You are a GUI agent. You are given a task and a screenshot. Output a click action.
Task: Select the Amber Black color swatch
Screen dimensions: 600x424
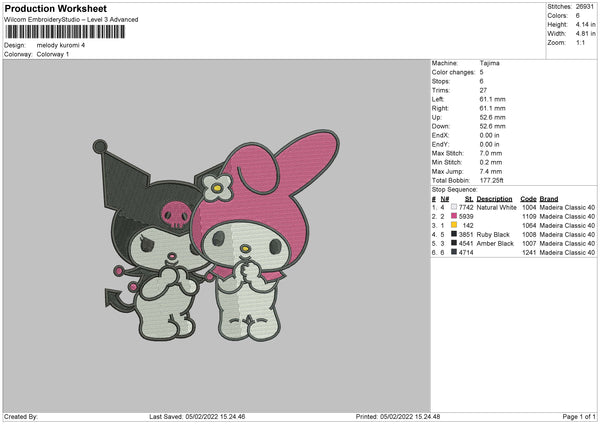(454, 243)
